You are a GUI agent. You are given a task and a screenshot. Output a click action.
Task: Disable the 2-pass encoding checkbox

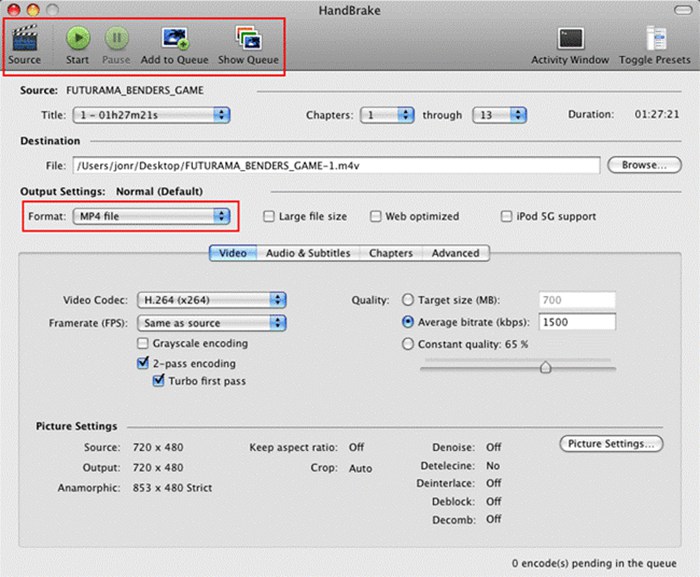tap(143, 364)
